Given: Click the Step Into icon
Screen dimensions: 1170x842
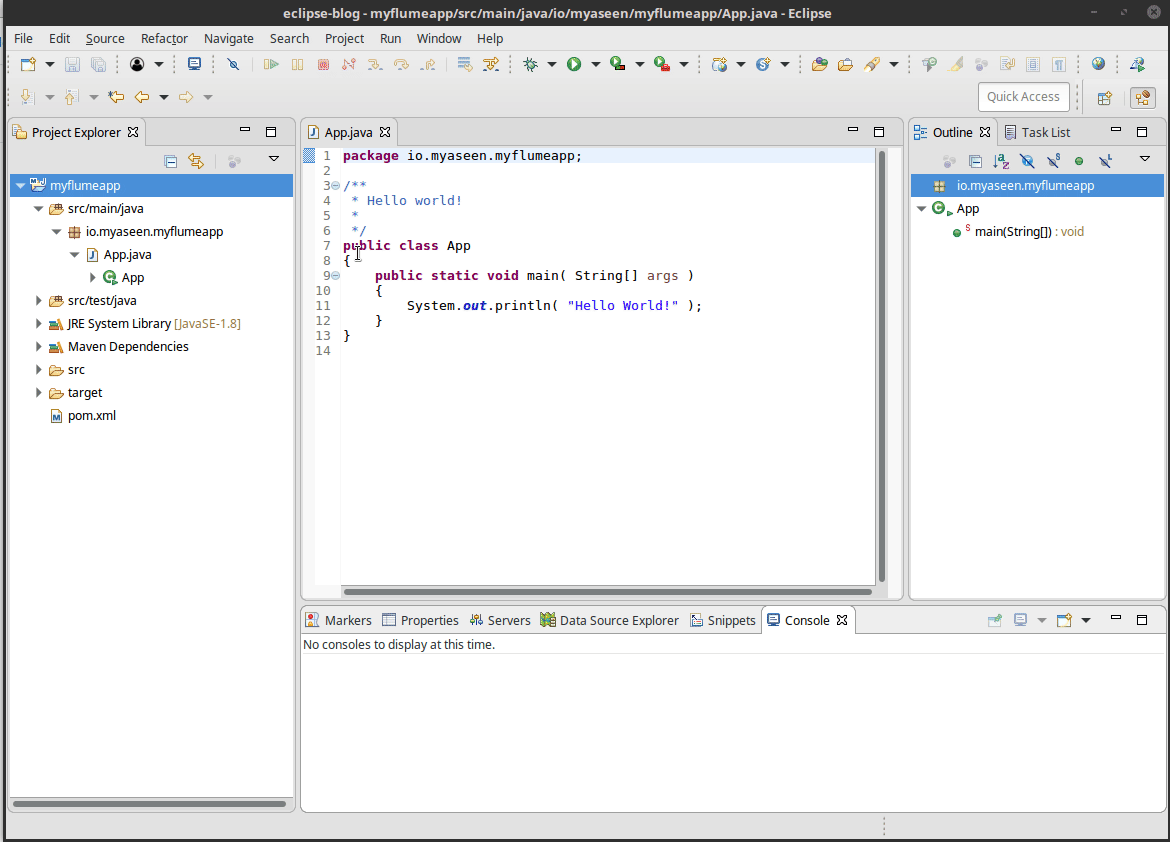Looking at the screenshot, I should (x=375, y=64).
